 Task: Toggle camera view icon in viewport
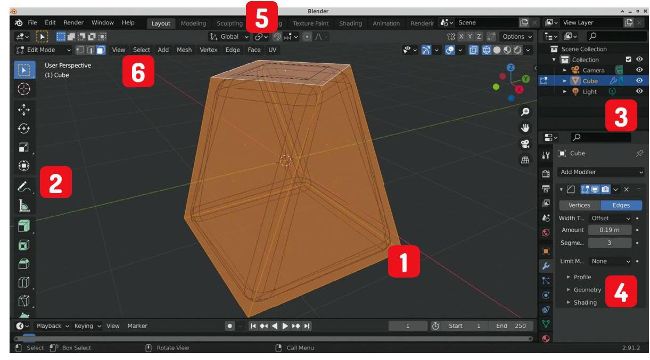click(x=525, y=144)
